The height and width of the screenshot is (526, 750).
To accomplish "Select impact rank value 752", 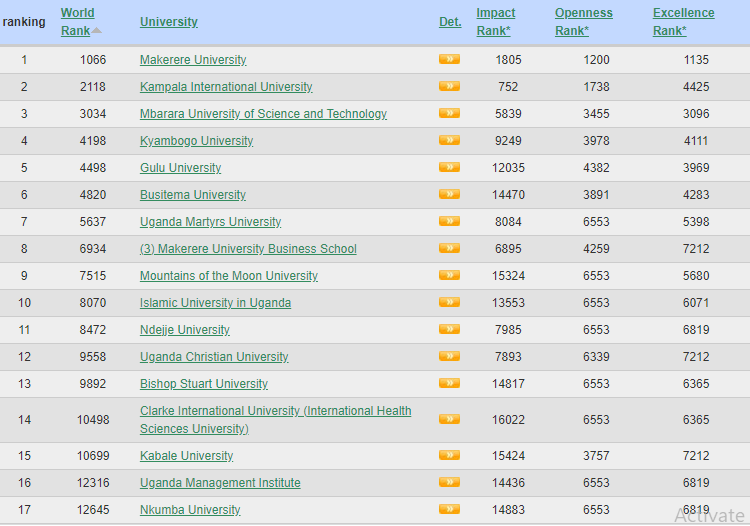I will click(508, 87).
